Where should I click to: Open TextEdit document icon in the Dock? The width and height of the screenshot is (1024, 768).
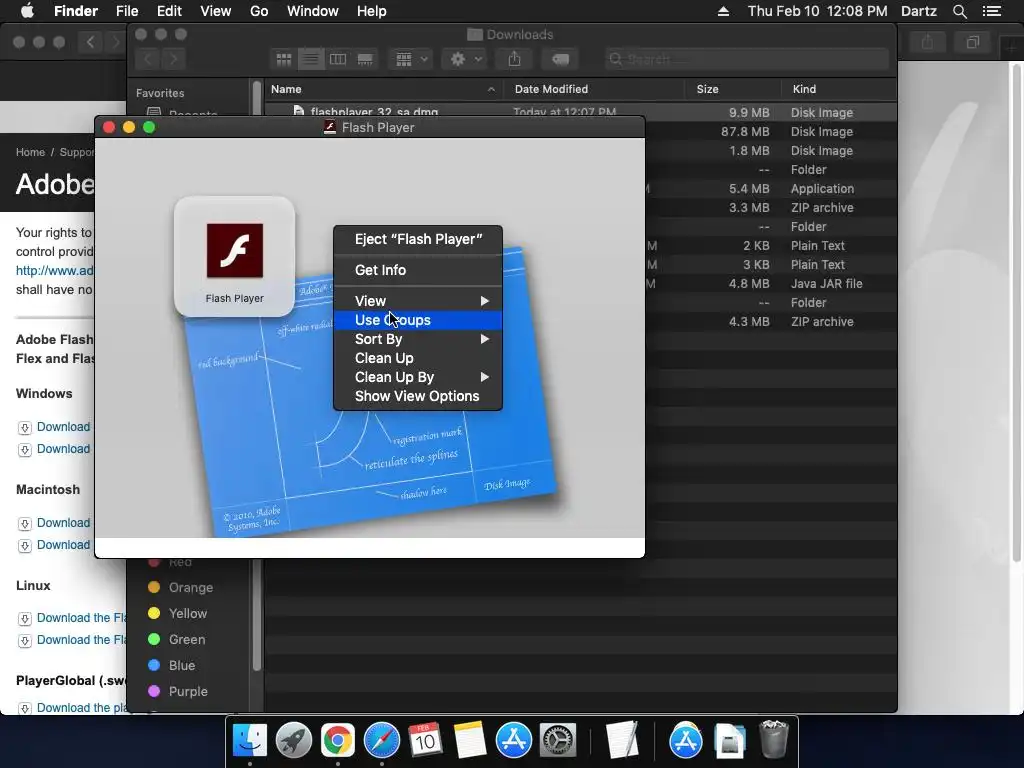621,741
